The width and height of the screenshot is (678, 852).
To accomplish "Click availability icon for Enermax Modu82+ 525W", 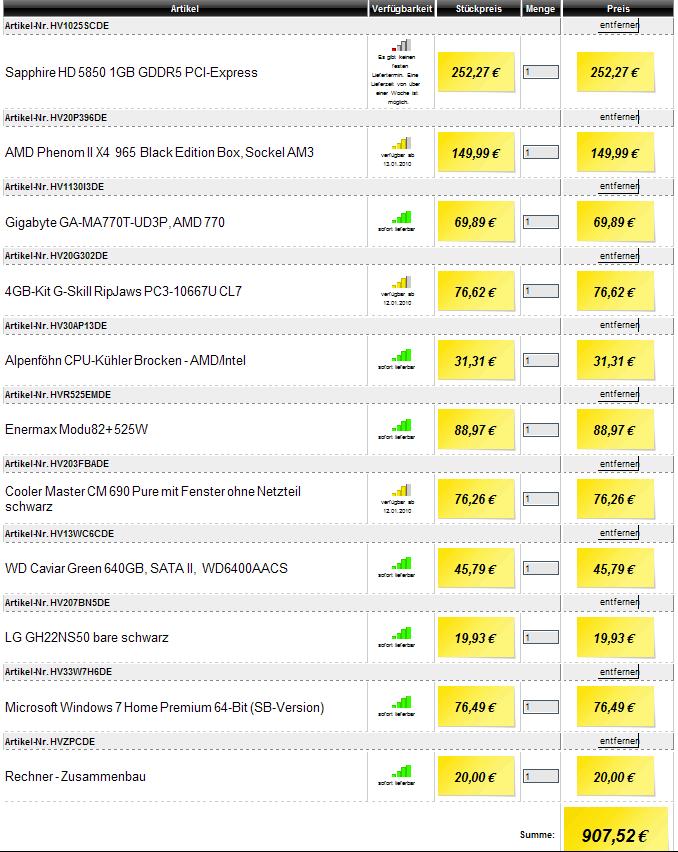I will pyautogui.click(x=402, y=425).
